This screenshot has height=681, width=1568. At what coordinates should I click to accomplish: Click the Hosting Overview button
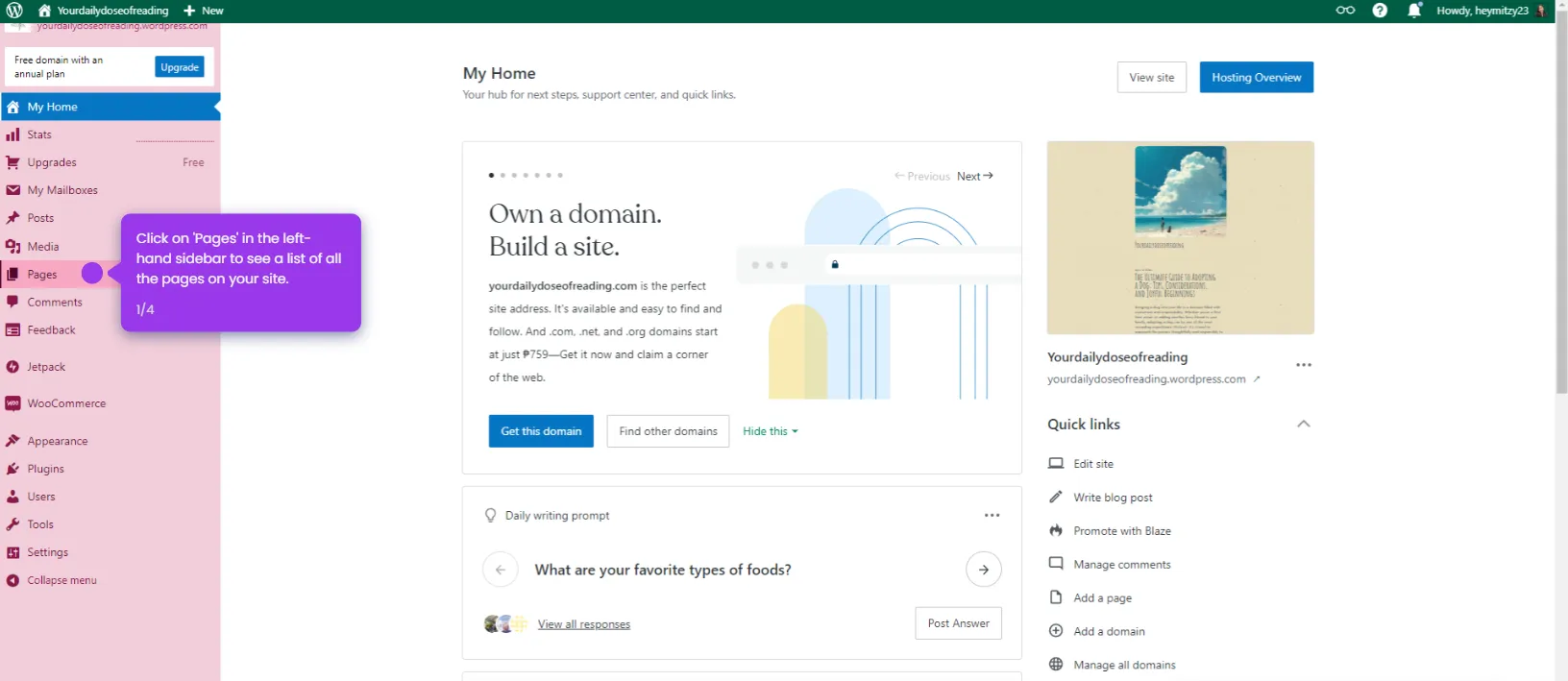(1257, 77)
